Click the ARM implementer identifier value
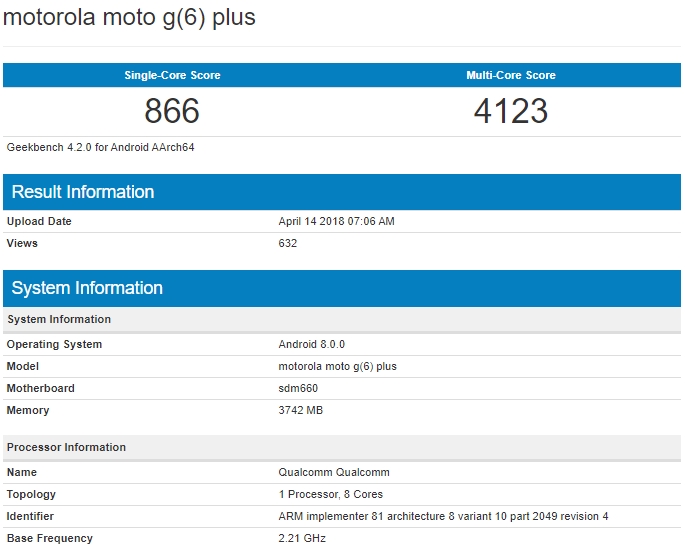 click(x=443, y=516)
